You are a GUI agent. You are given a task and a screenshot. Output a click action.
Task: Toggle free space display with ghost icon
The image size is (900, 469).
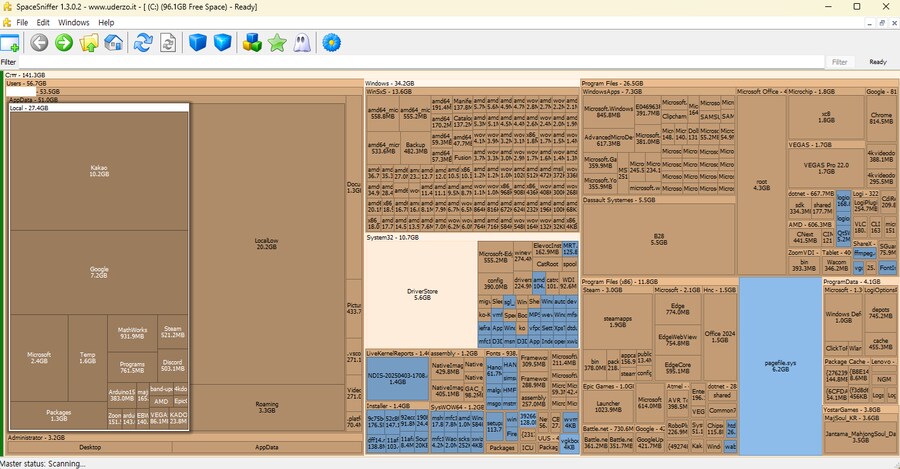(302, 42)
